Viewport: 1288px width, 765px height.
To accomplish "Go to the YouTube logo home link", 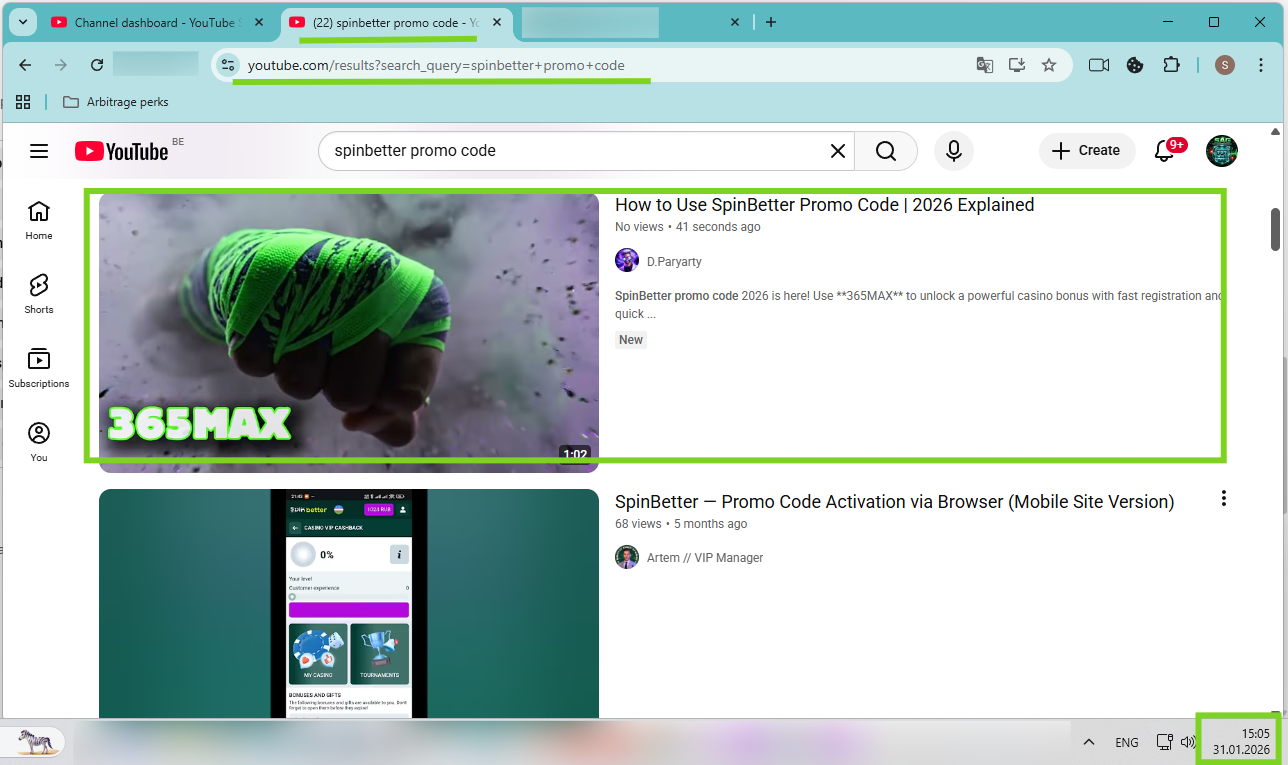I will click(121, 151).
